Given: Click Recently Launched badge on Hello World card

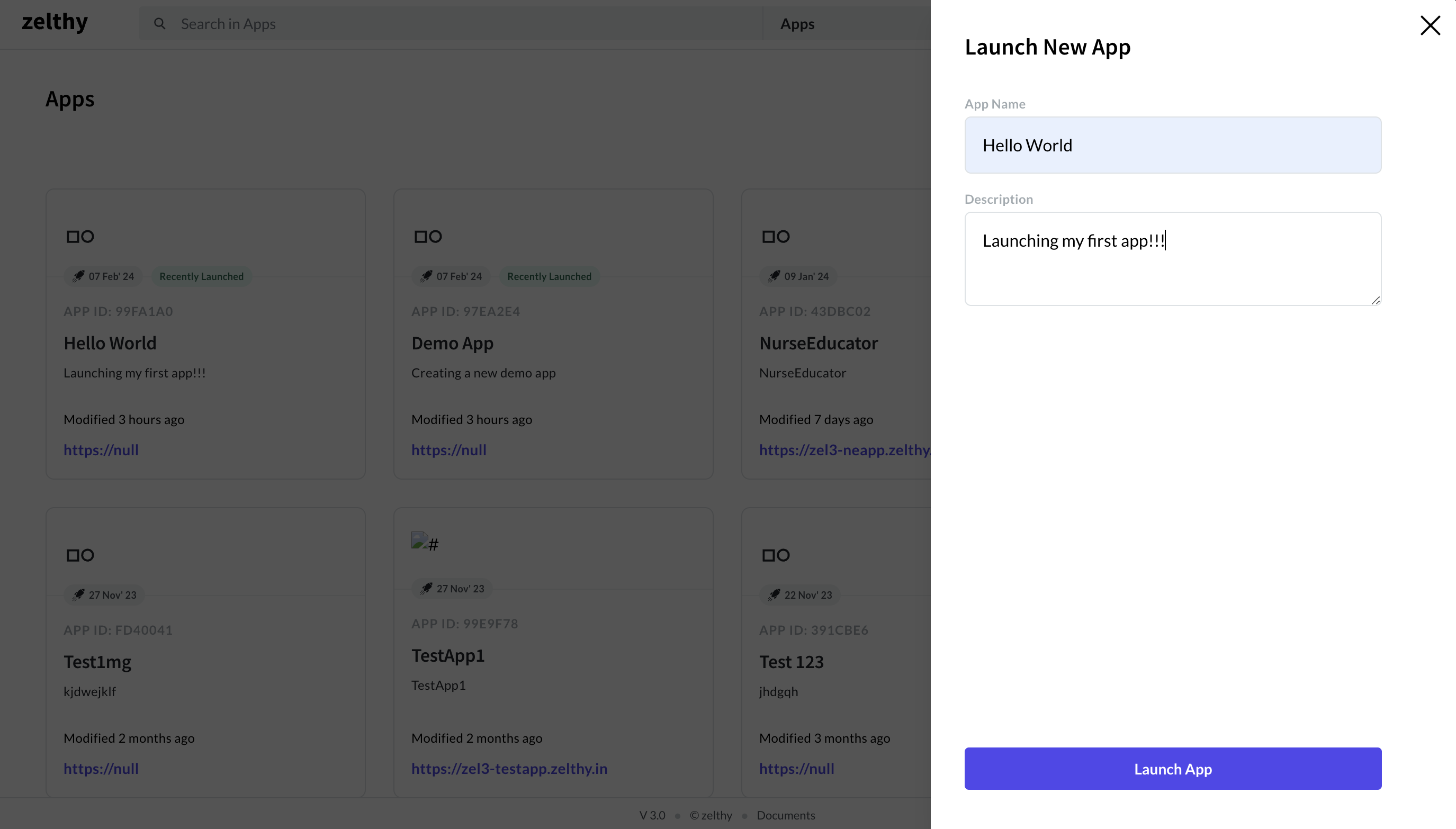Looking at the screenshot, I should (x=202, y=276).
